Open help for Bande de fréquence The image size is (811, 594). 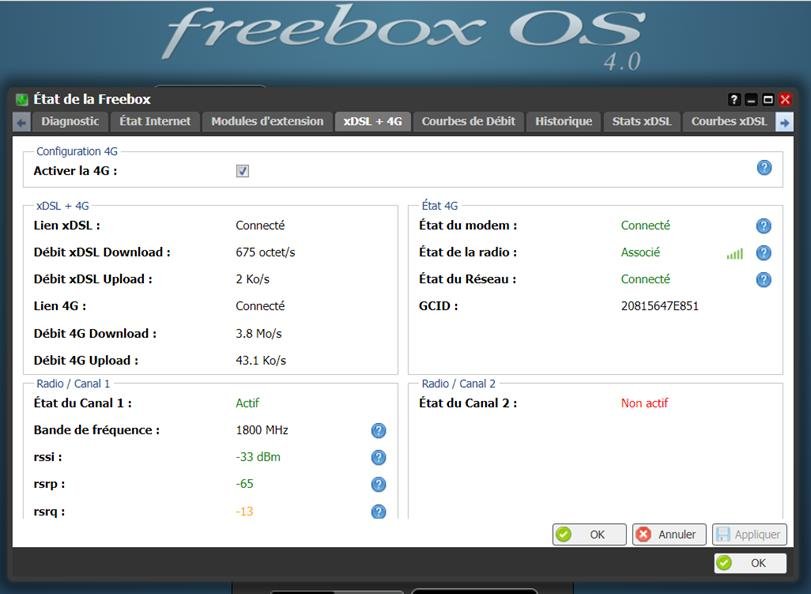379,430
